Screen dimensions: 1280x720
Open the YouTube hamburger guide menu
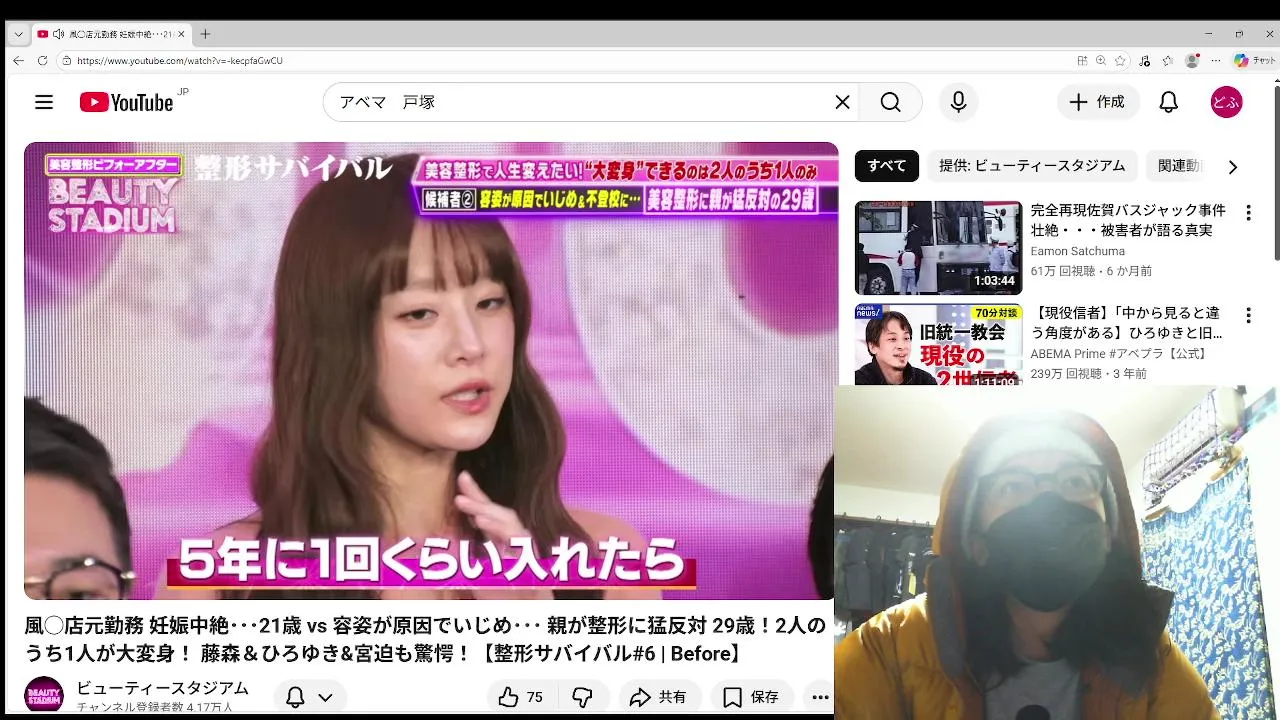[x=44, y=102]
